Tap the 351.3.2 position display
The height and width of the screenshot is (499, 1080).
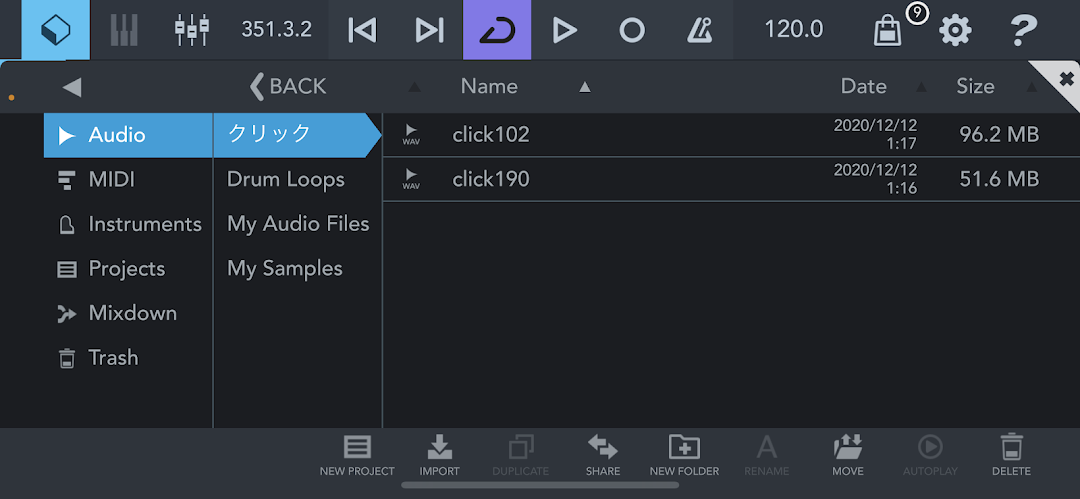point(277,30)
